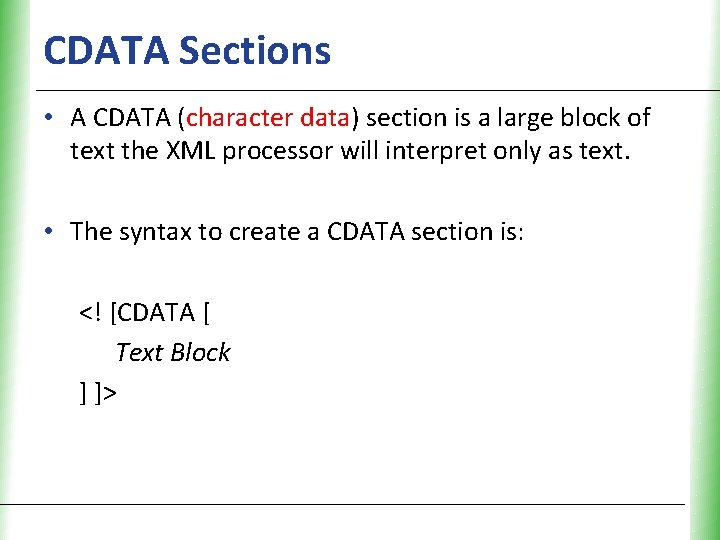This screenshot has width=720, height=540.
Task: Click the horizontal line near the slide bottom
Action: (x=350, y=504)
